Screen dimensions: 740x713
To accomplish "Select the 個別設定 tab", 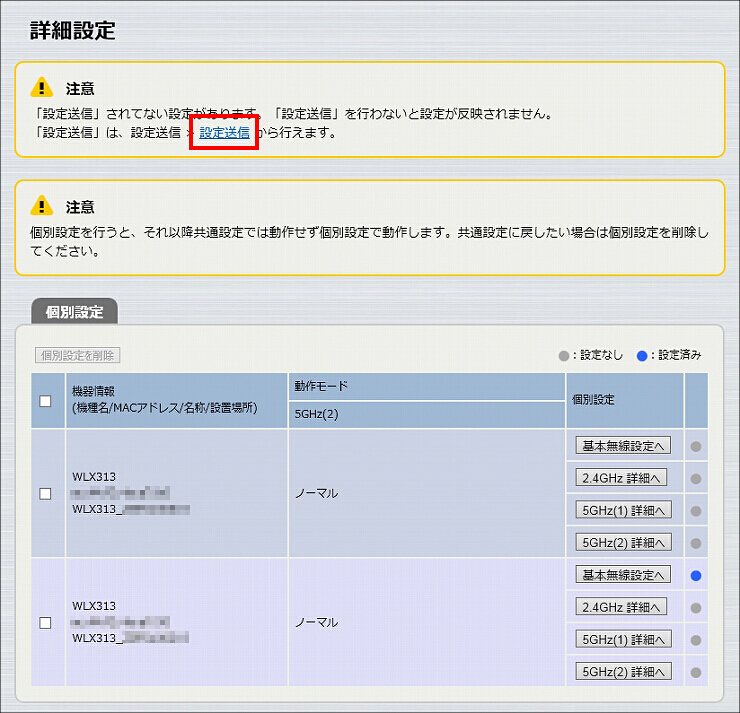I will tap(75, 311).
